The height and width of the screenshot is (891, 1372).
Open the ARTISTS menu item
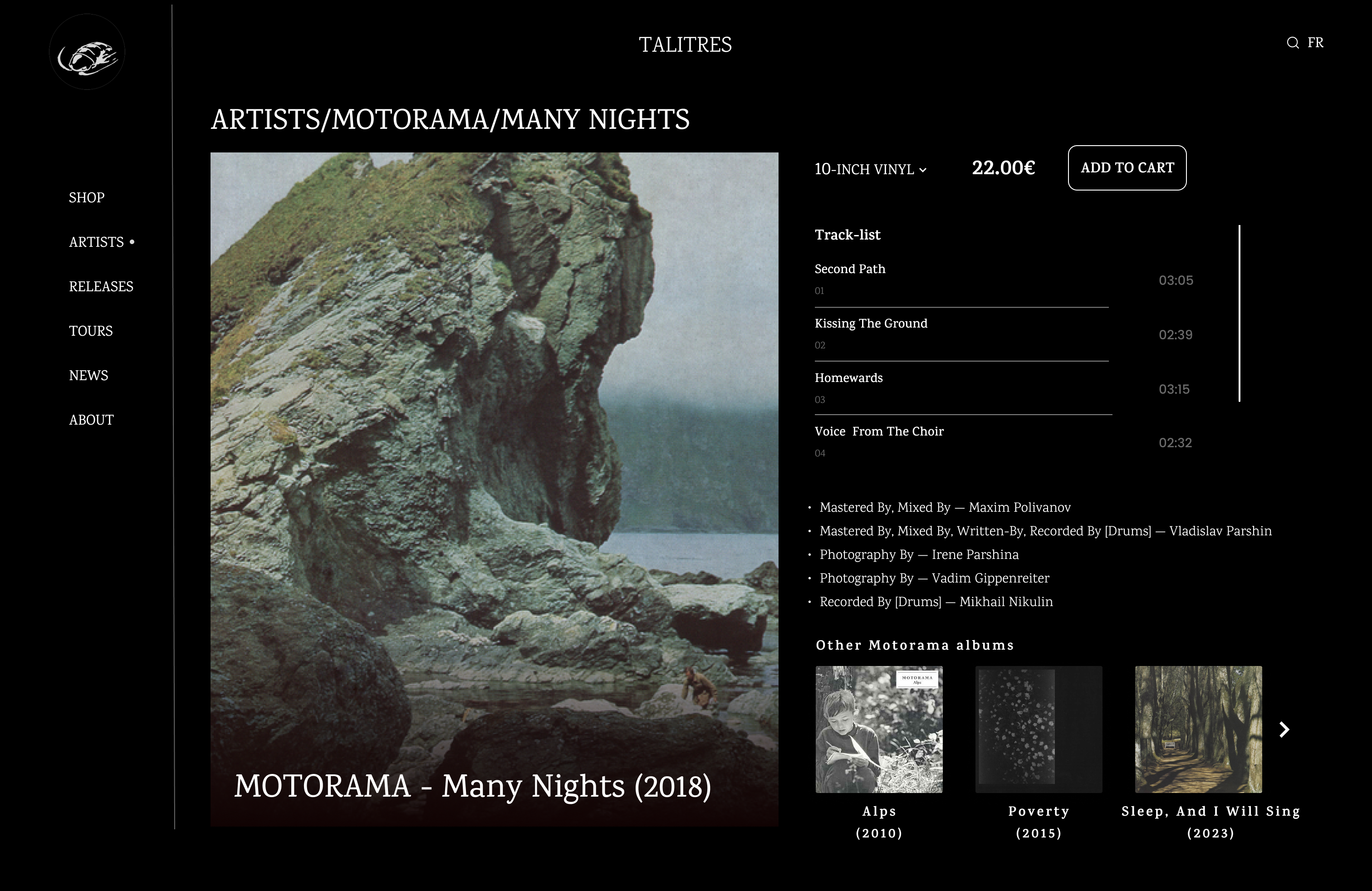pyautogui.click(x=96, y=242)
